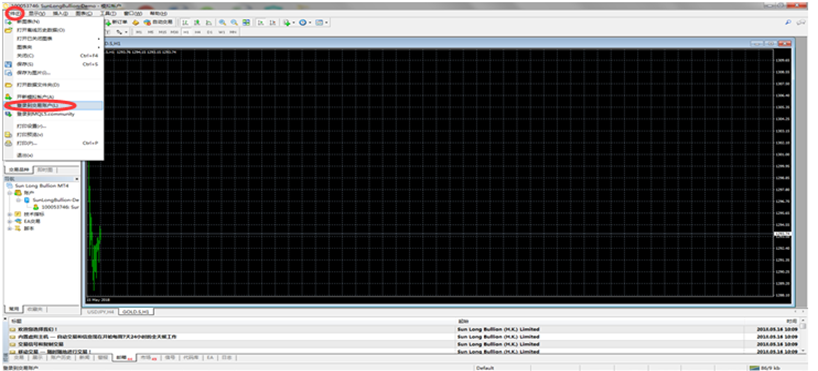Image resolution: width=818 pixels, height=371 pixels.
Task: Expand the EA trading tree node
Action: point(9,221)
